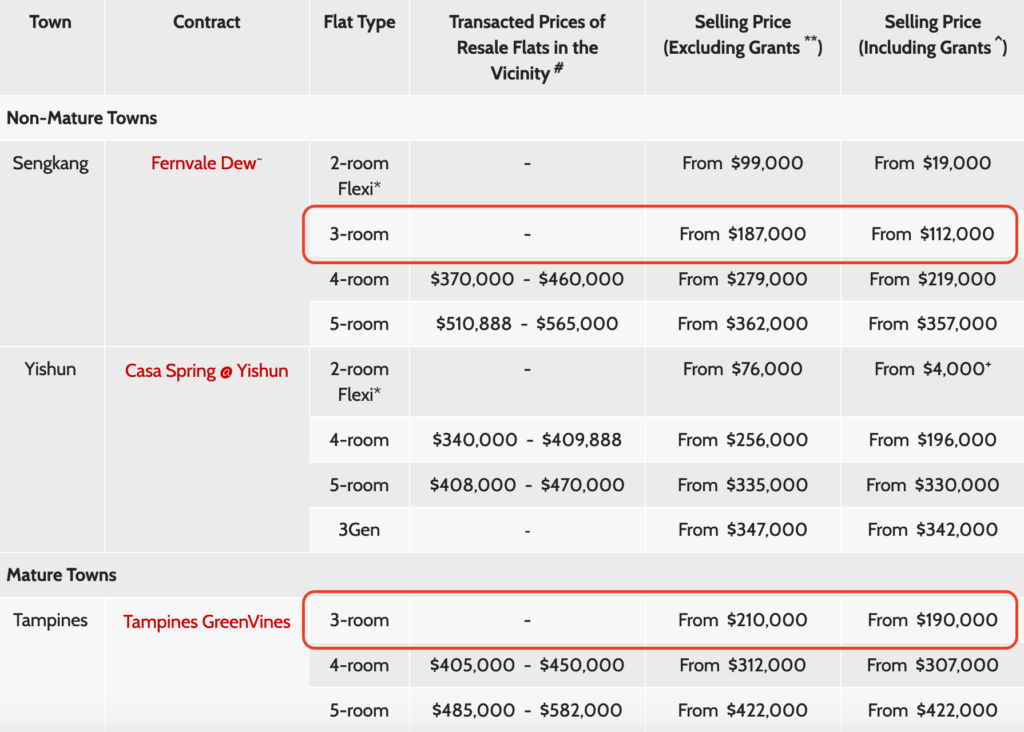1024x732 pixels.
Task: Select the $485,000 - $582,000 resale price
Action: [527, 711]
